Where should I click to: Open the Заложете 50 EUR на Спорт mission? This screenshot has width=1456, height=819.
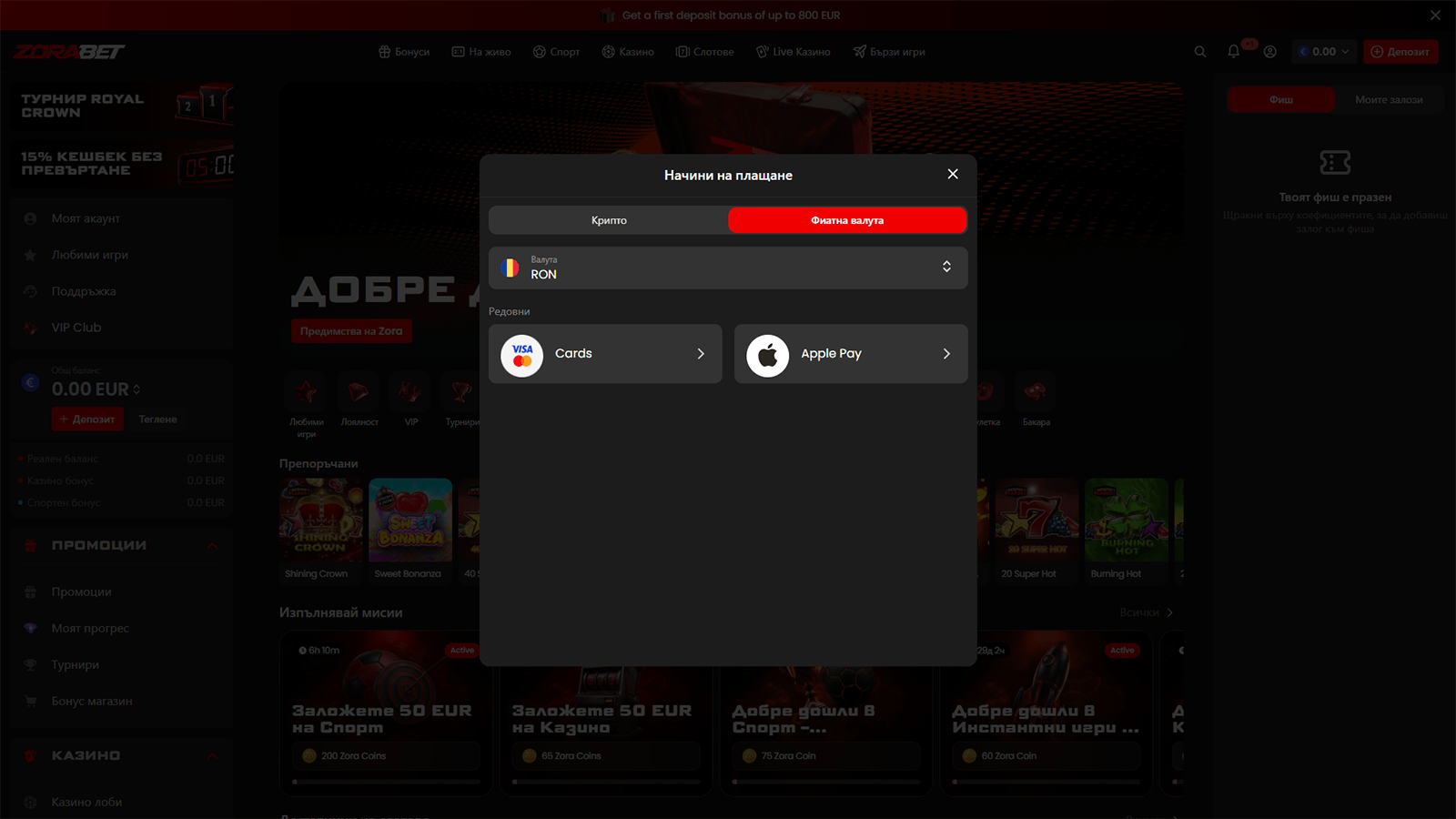click(386, 713)
